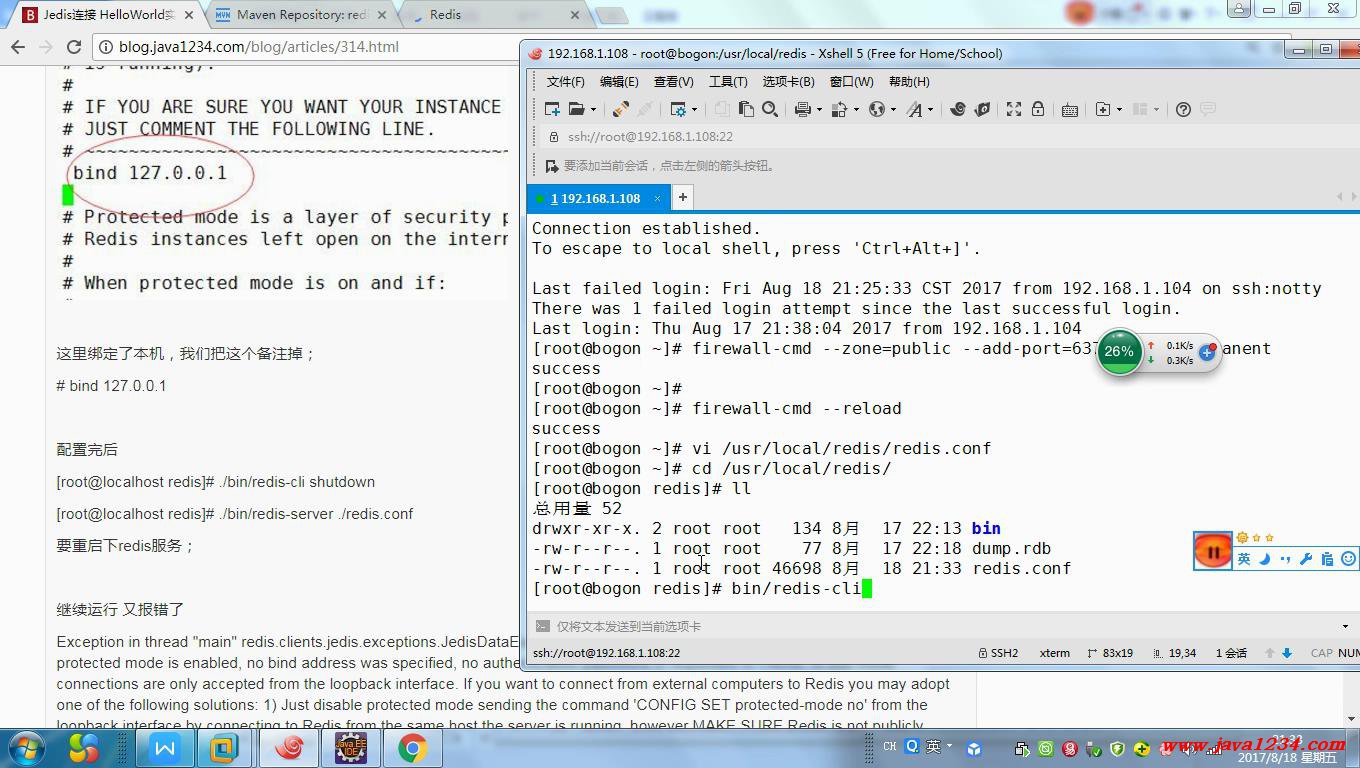This screenshot has height=768, width=1360.
Task: Open the 帮助(H) menu
Action: (x=909, y=81)
